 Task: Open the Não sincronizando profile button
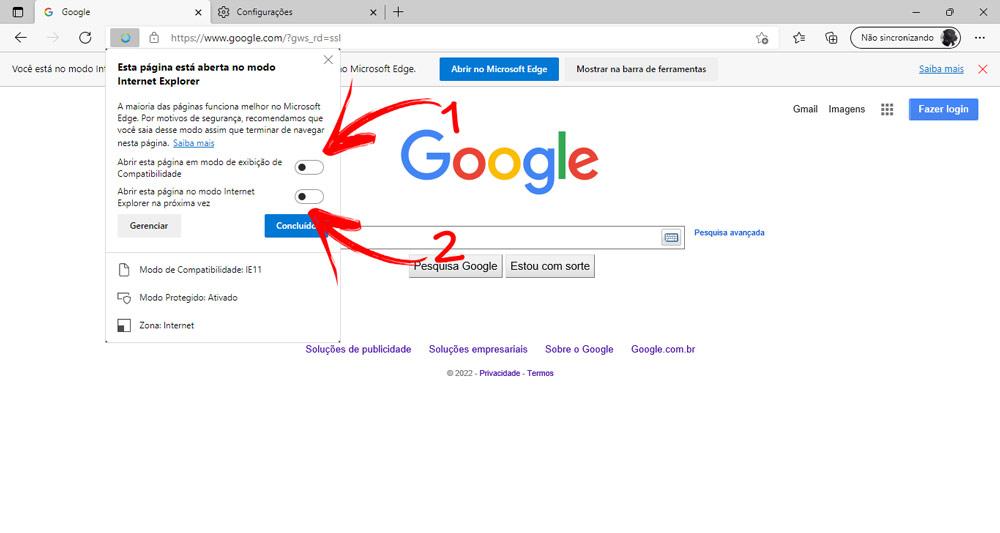[x=906, y=38]
